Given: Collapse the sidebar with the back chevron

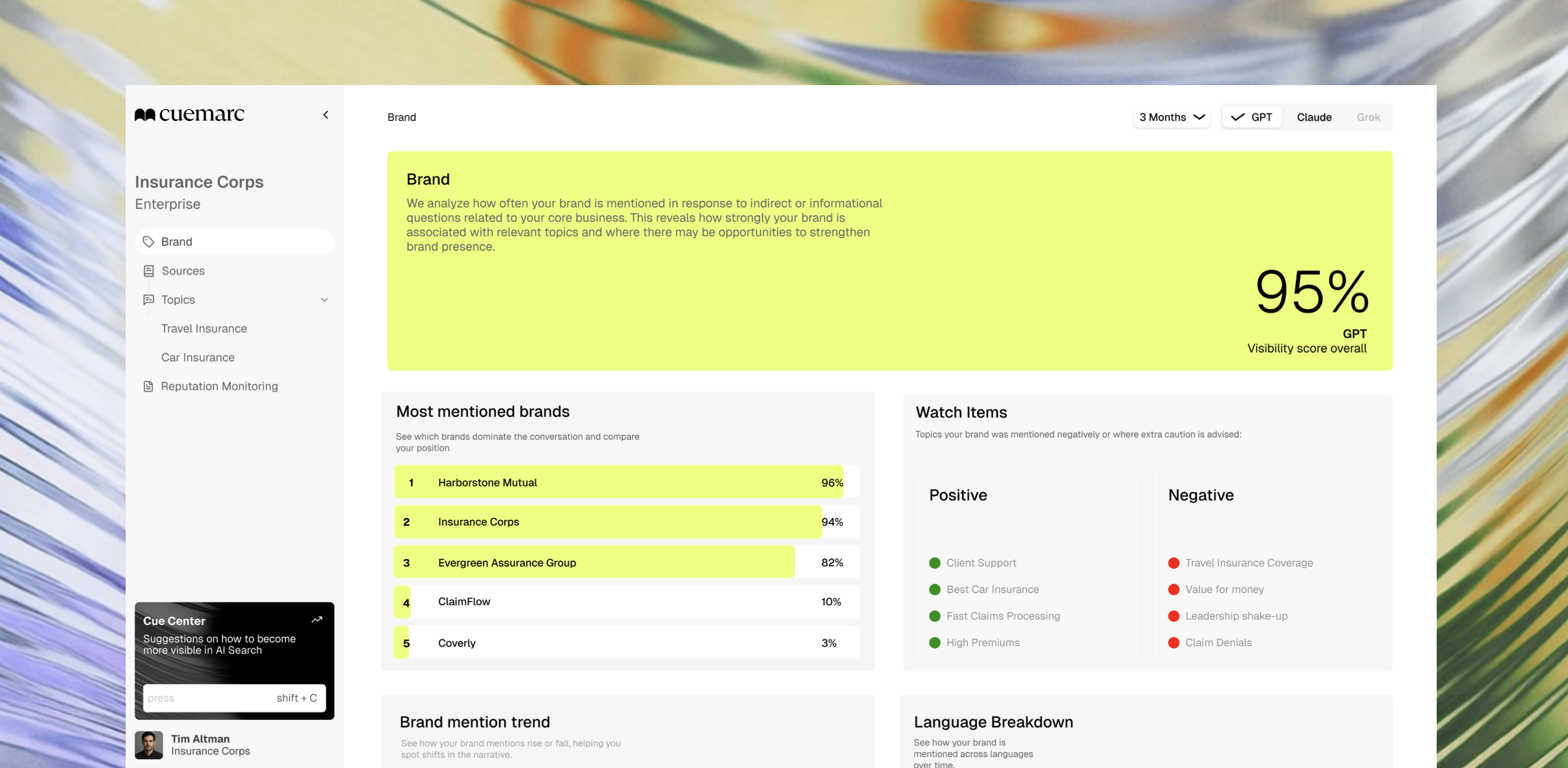Looking at the screenshot, I should click(x=326, y=115).
